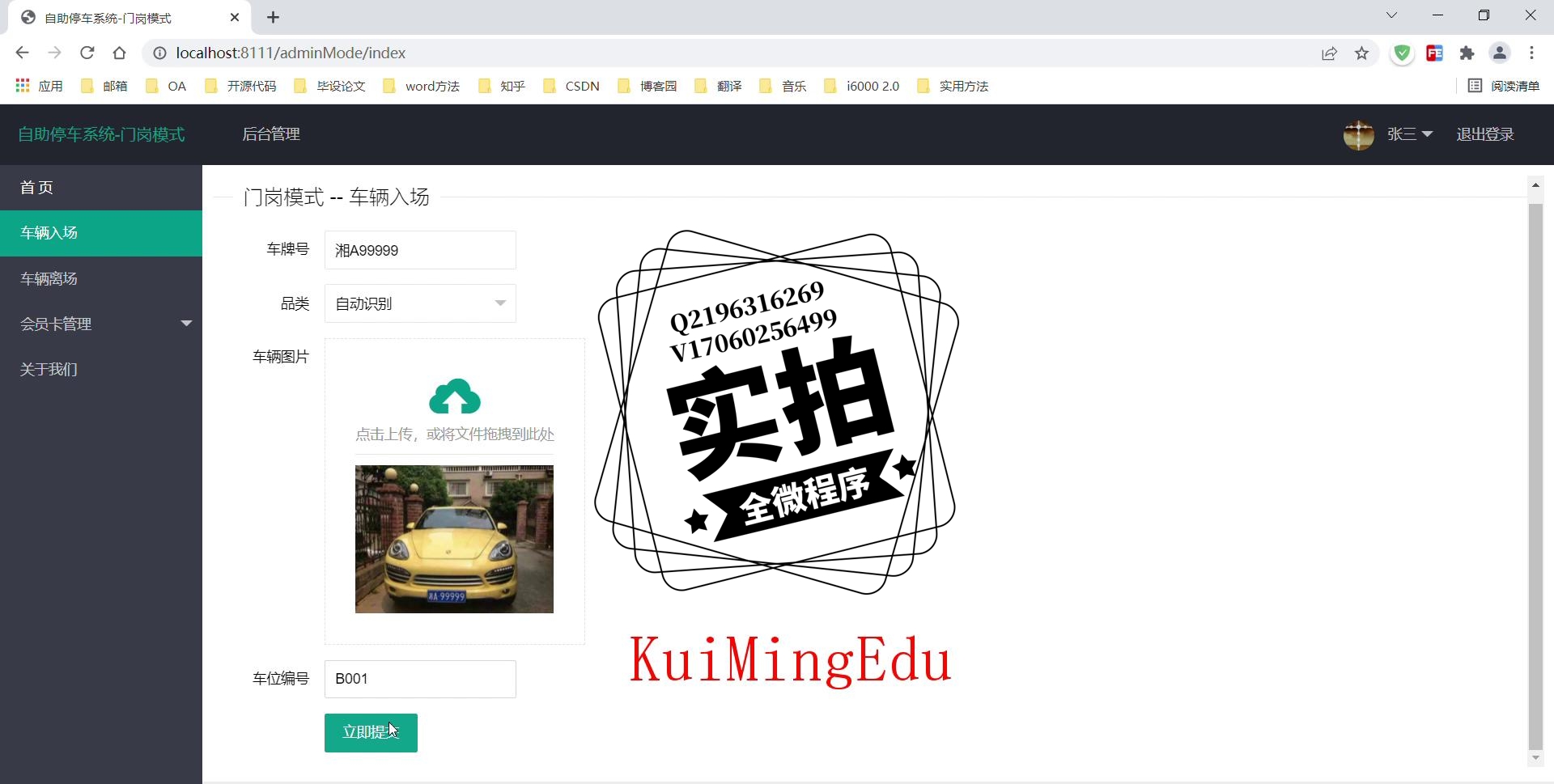Open the Chrome profile avatar icon
Screen dimensions: 1554x784
click(1500, 53)
